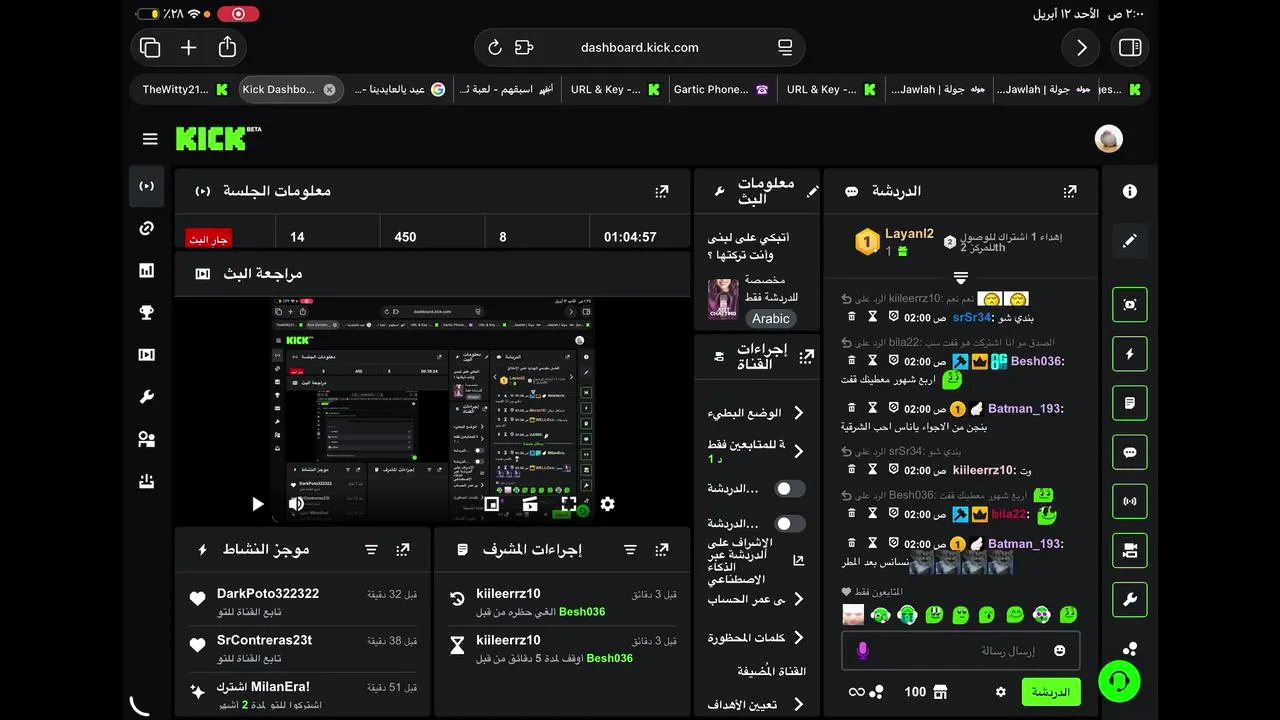Ban bila22 with the shield icon
Image resolution: width=1280 pixels, height=720 pixels.
(893, 514)
